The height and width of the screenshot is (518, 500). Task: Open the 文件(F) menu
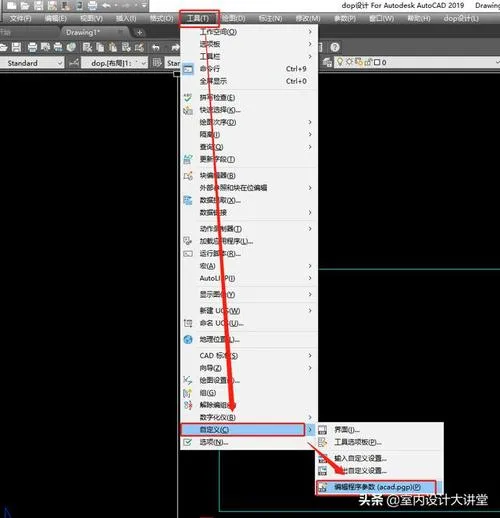(20, 18)
